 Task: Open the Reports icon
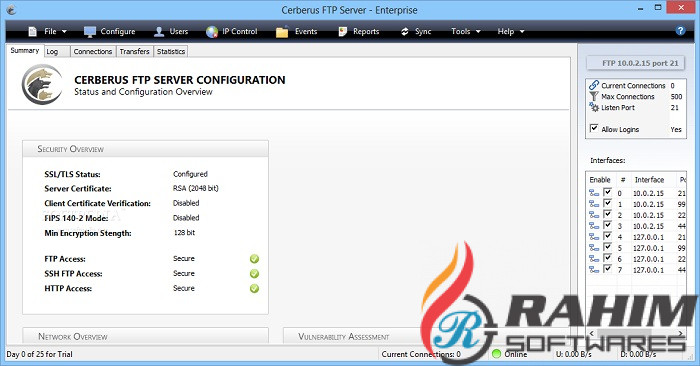[x=343, y=32]
